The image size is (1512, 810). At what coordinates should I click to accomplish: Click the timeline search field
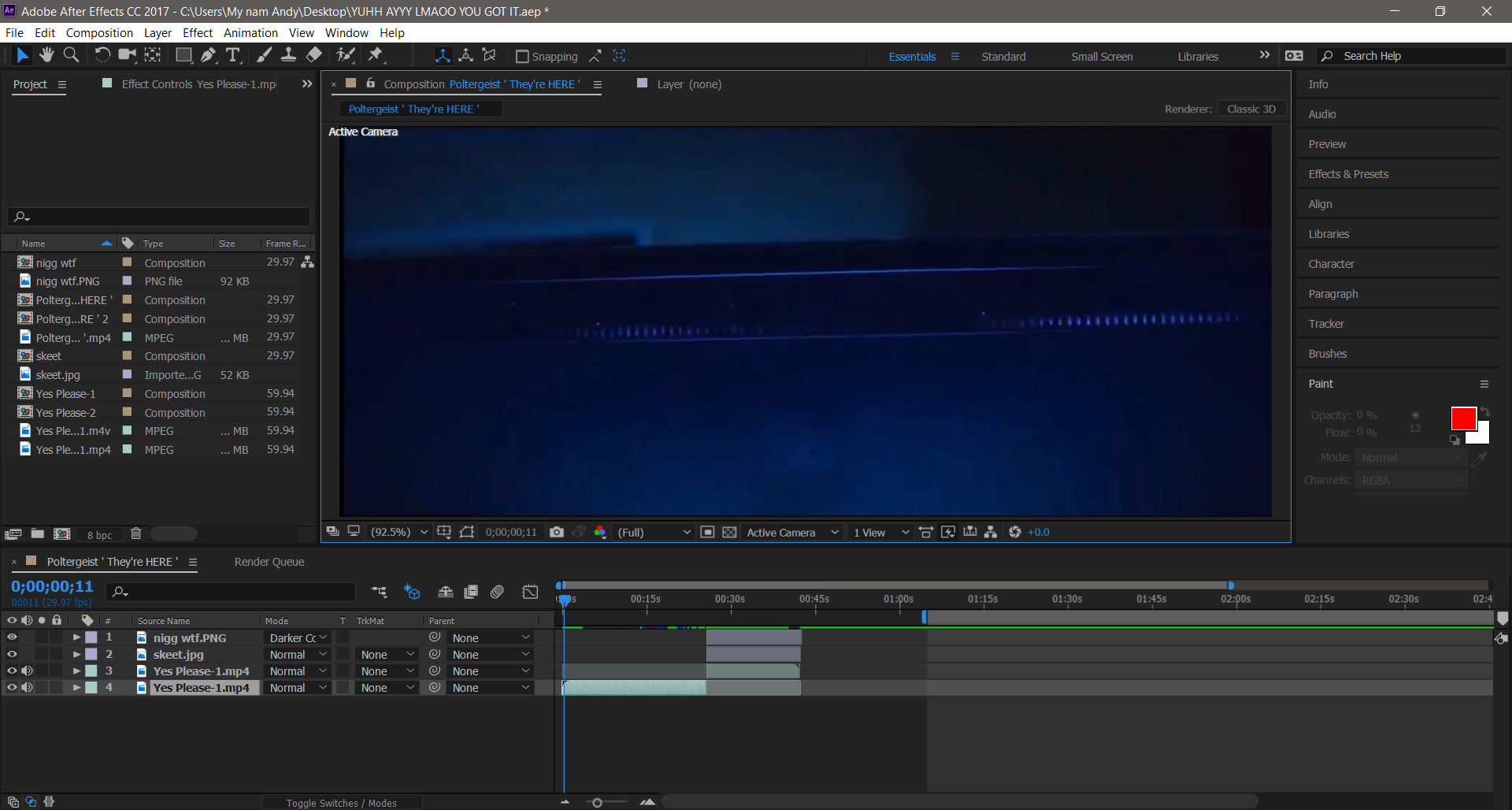(x=228, y=592)
